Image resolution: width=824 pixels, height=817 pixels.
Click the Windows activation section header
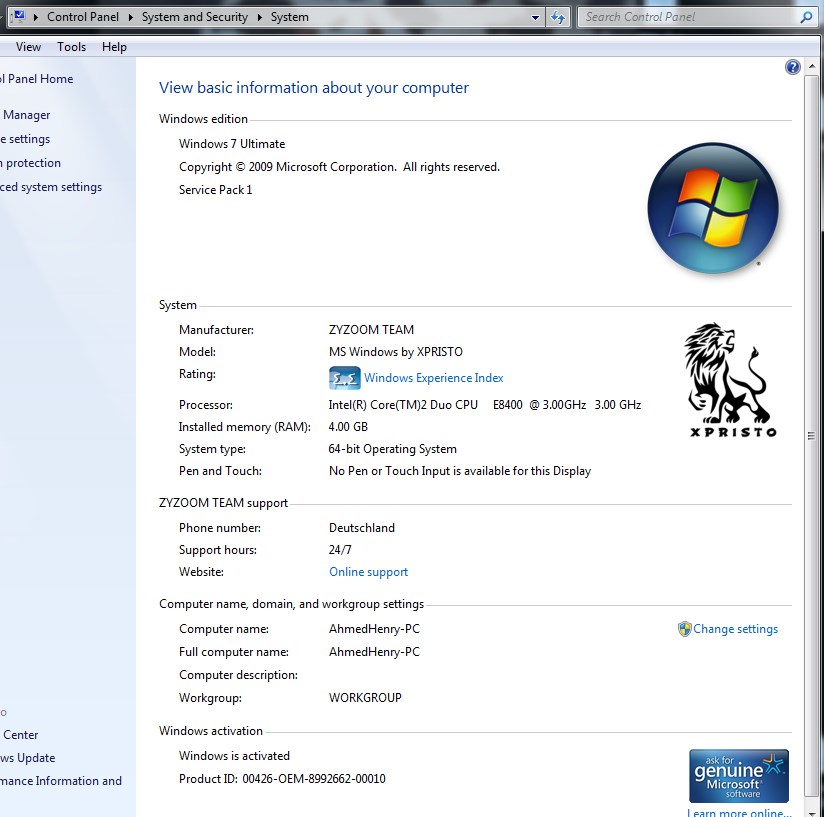click(211, 731)
